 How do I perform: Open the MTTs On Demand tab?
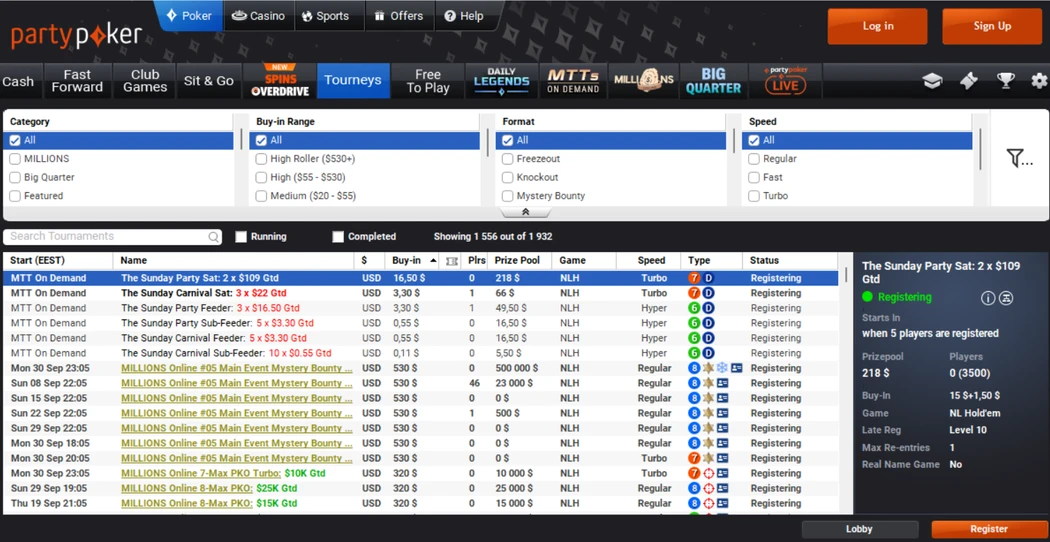(573, 81)
